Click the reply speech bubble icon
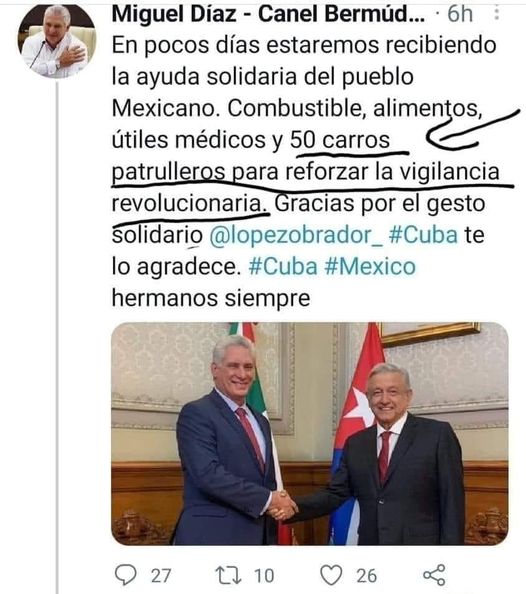Screen dimensions: 526x594 125,575
